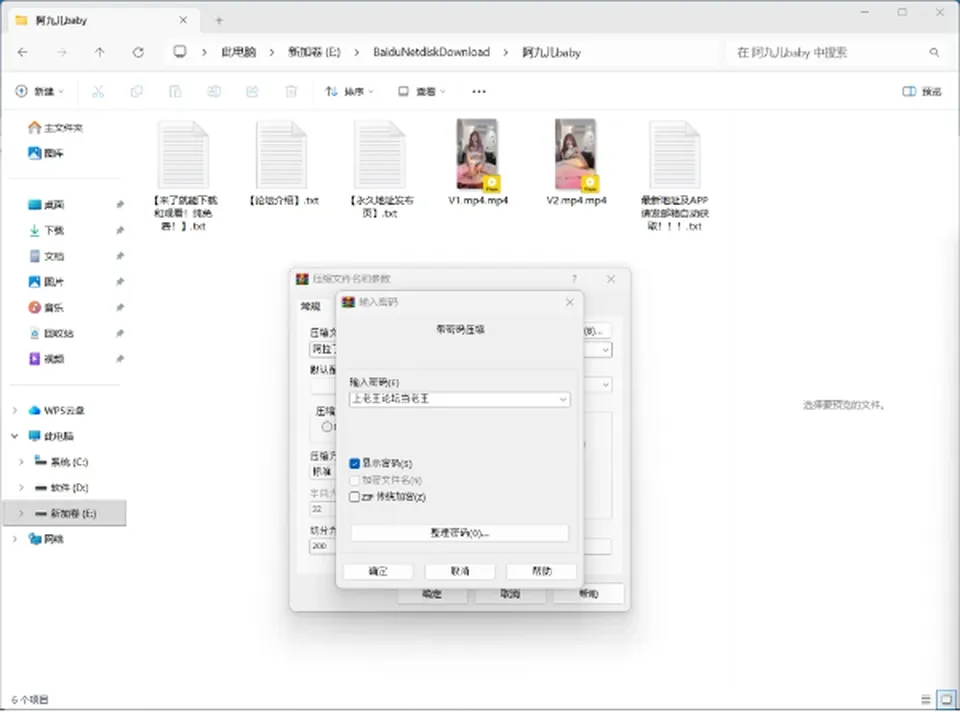Open the 新建 dropdown in Explorer toolbar
The image size is (960, 712).
pos(40,92)
